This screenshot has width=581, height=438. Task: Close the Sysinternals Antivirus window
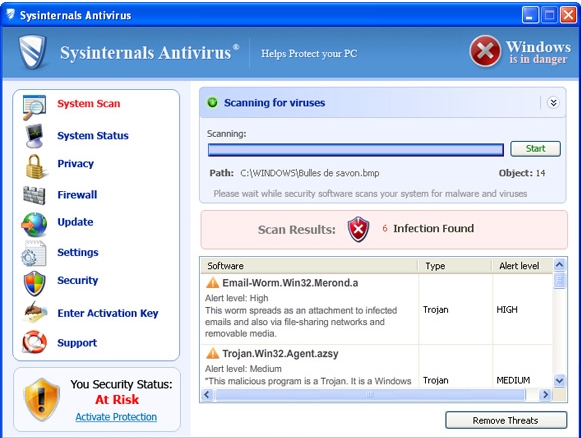pos(568,15)
